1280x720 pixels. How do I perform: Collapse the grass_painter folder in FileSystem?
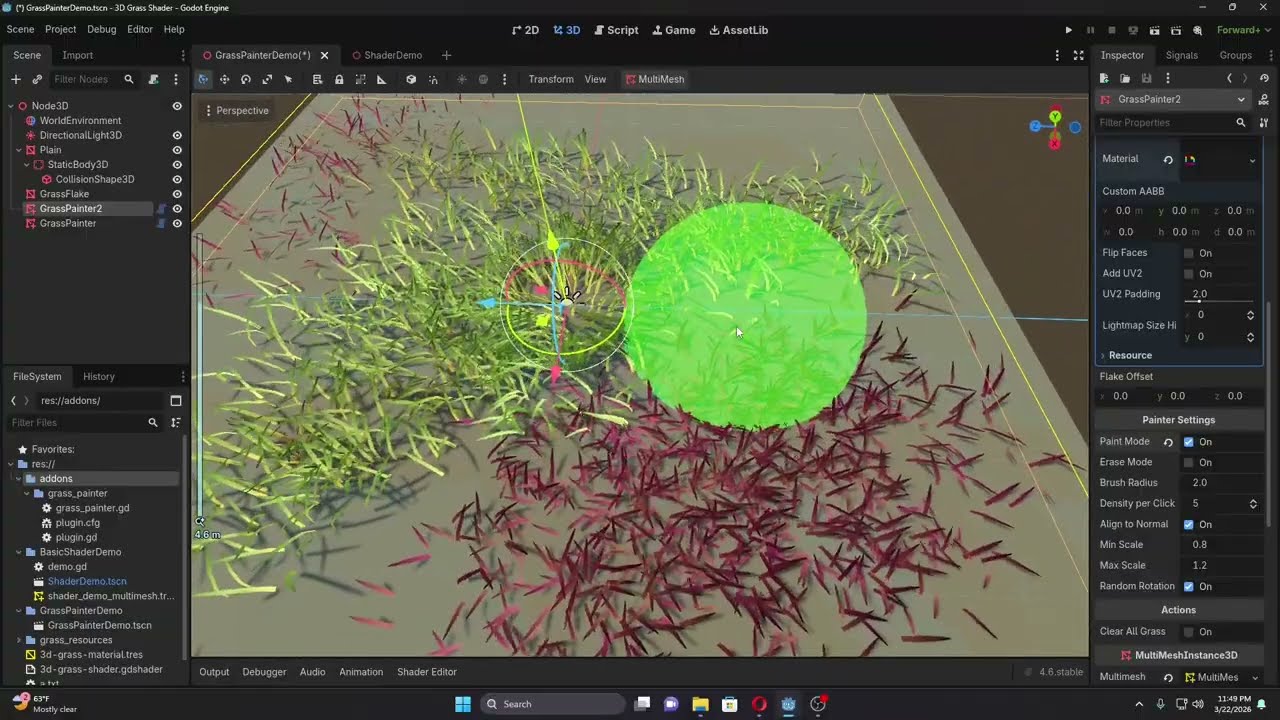[27, 493]
